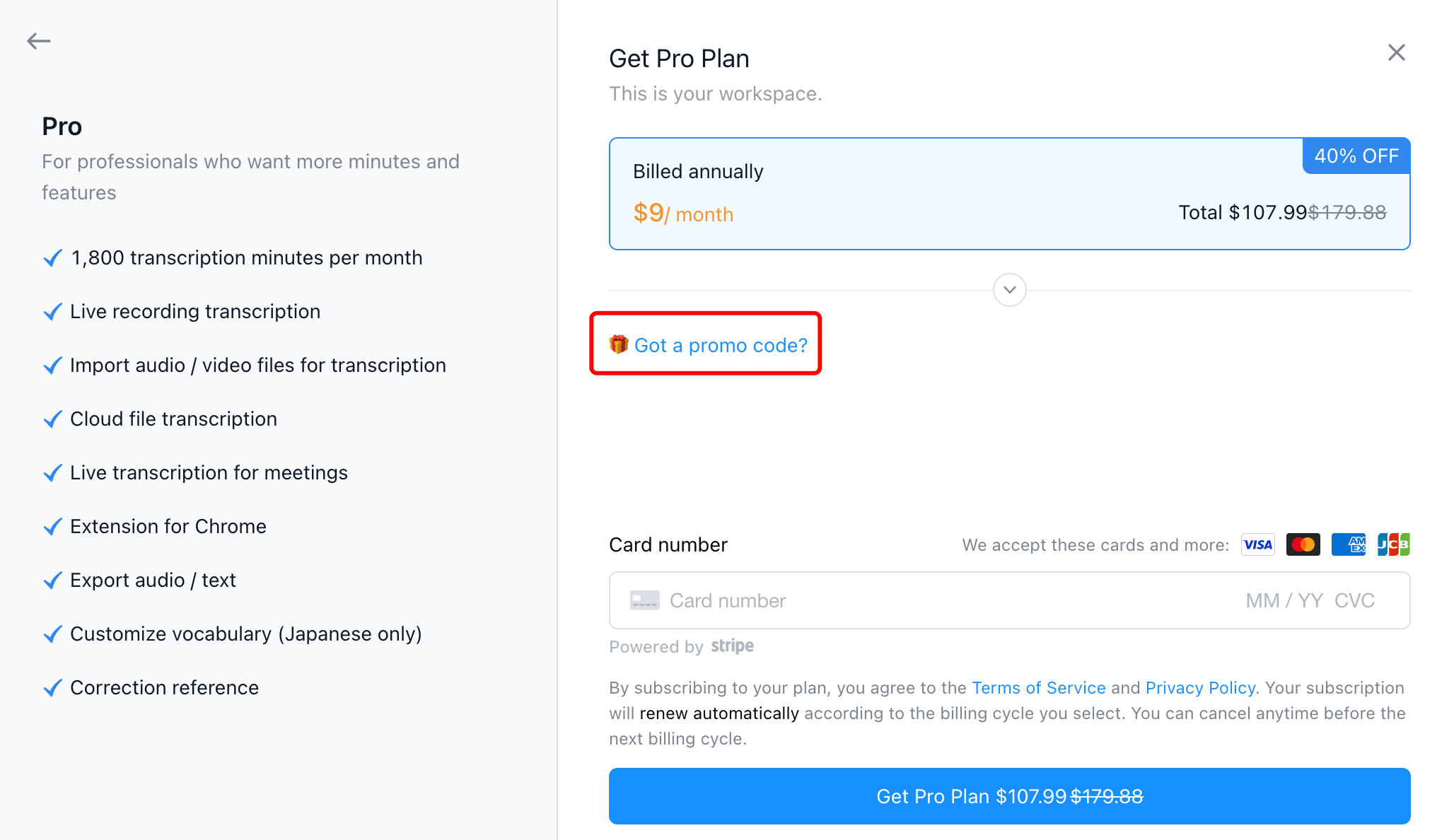Open the Terms of Service link

[1038, 688]
